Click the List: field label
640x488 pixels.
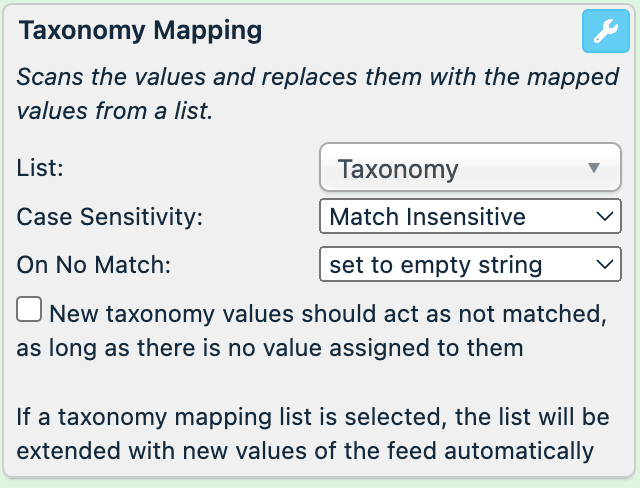tap(41, 168)
